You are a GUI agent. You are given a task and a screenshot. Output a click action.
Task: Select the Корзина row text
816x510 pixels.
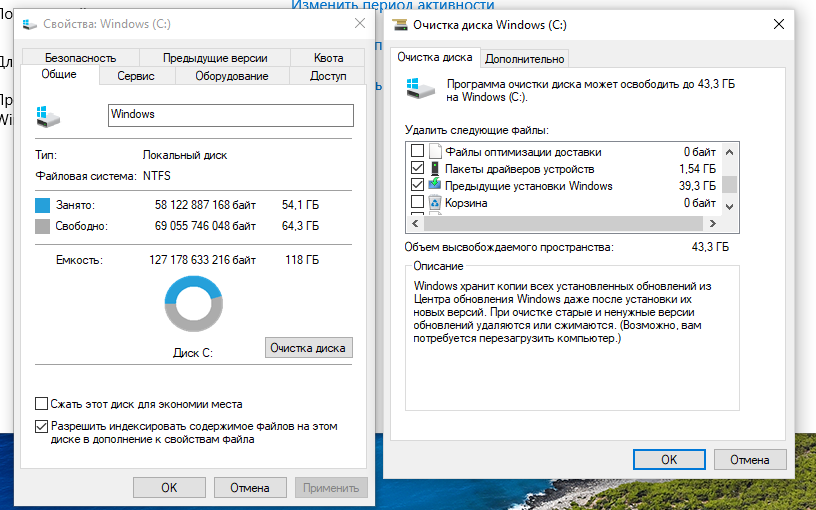[466, 203]
